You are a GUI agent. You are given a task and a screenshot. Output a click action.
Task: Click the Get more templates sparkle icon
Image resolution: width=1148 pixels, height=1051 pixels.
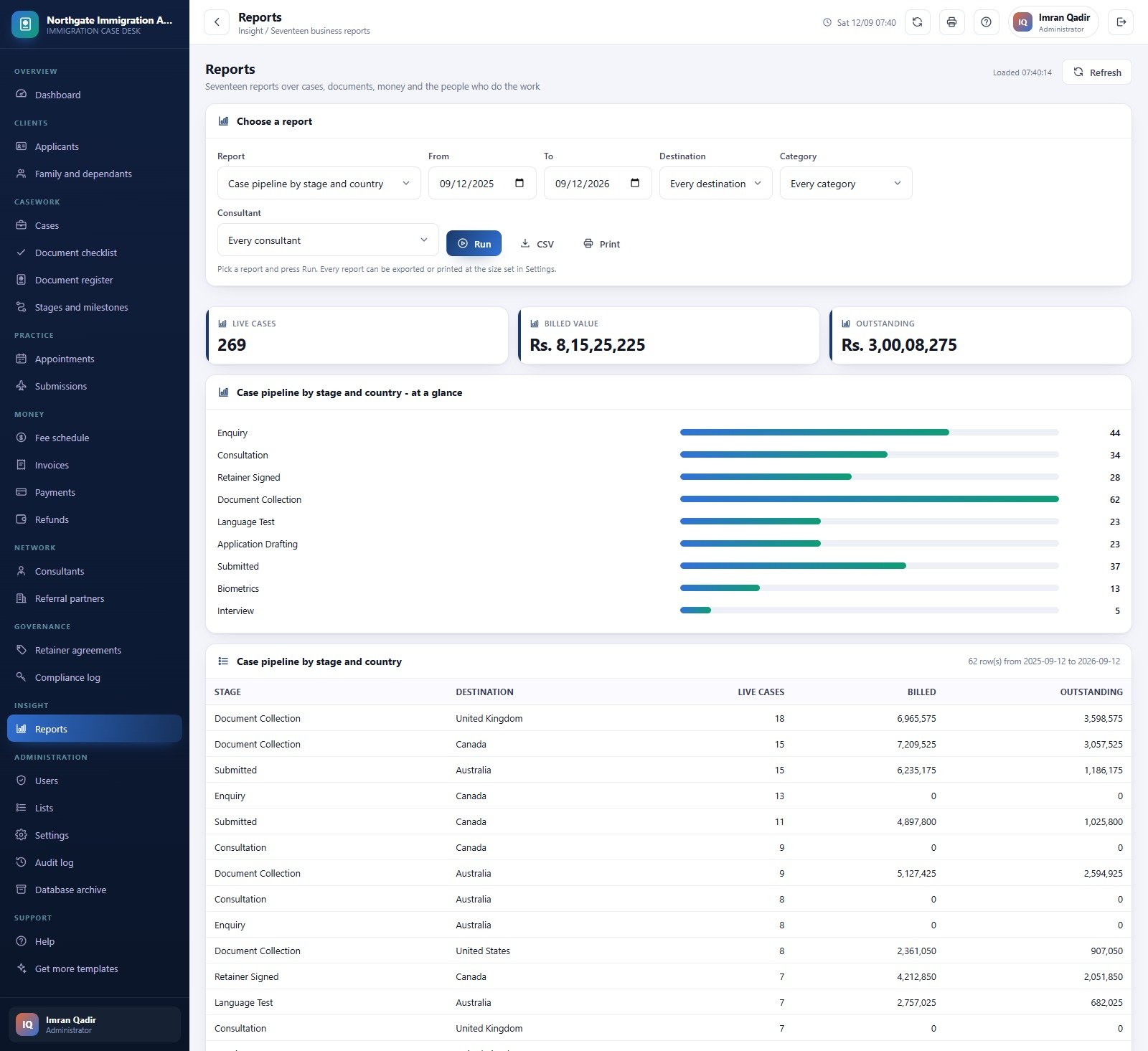(x=22, y=968)
